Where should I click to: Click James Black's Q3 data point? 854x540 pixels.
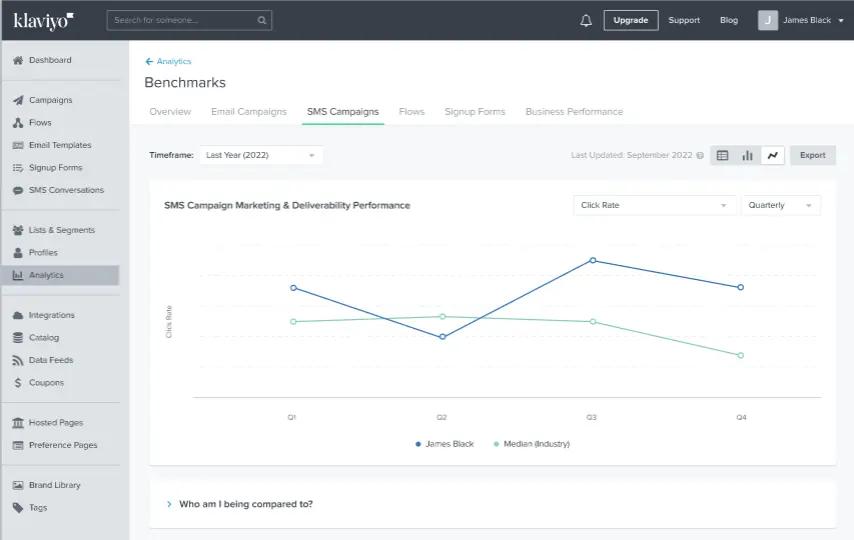(x=593, y=260)
